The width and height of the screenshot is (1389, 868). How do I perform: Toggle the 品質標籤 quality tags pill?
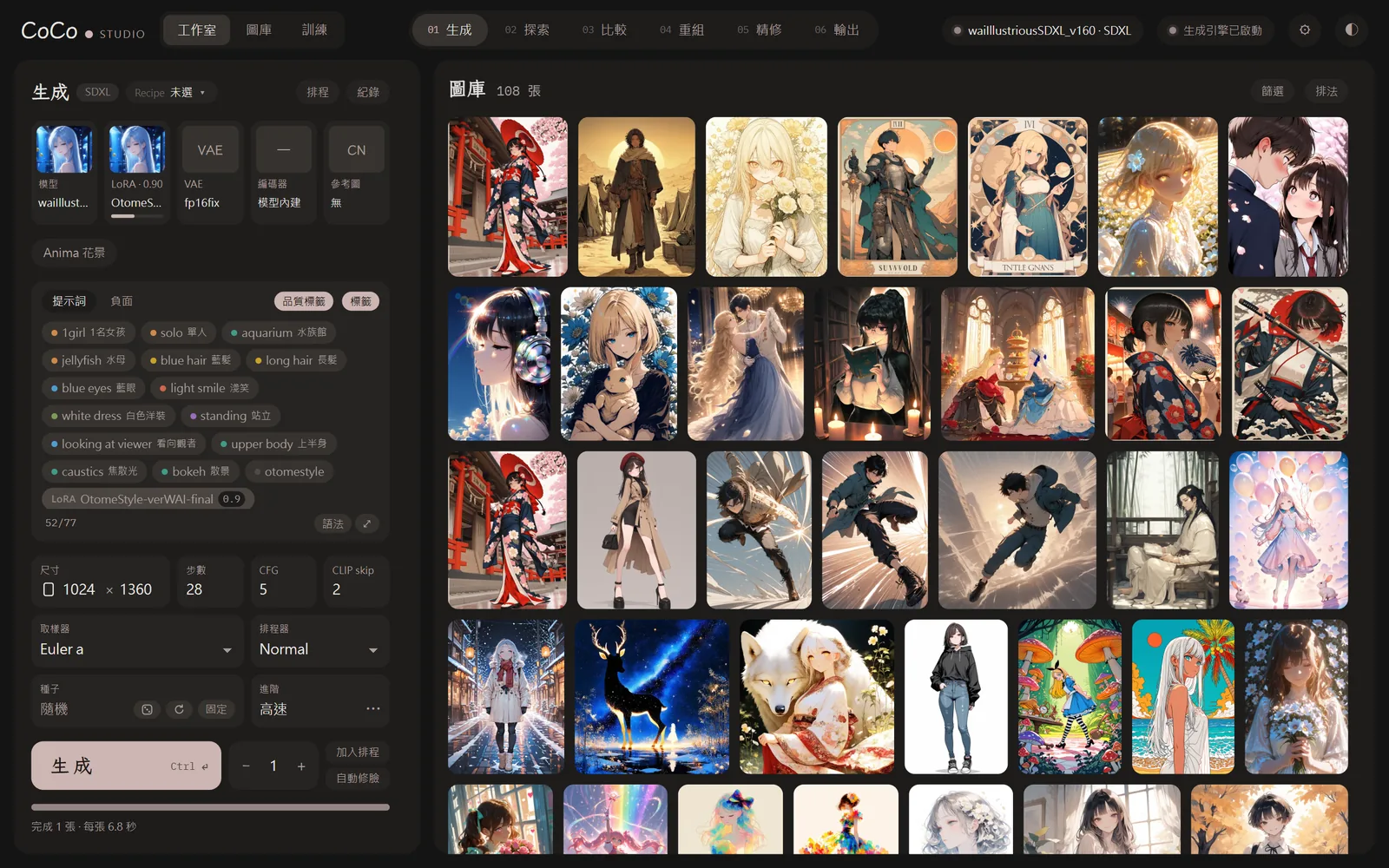[x=304, y=301]
